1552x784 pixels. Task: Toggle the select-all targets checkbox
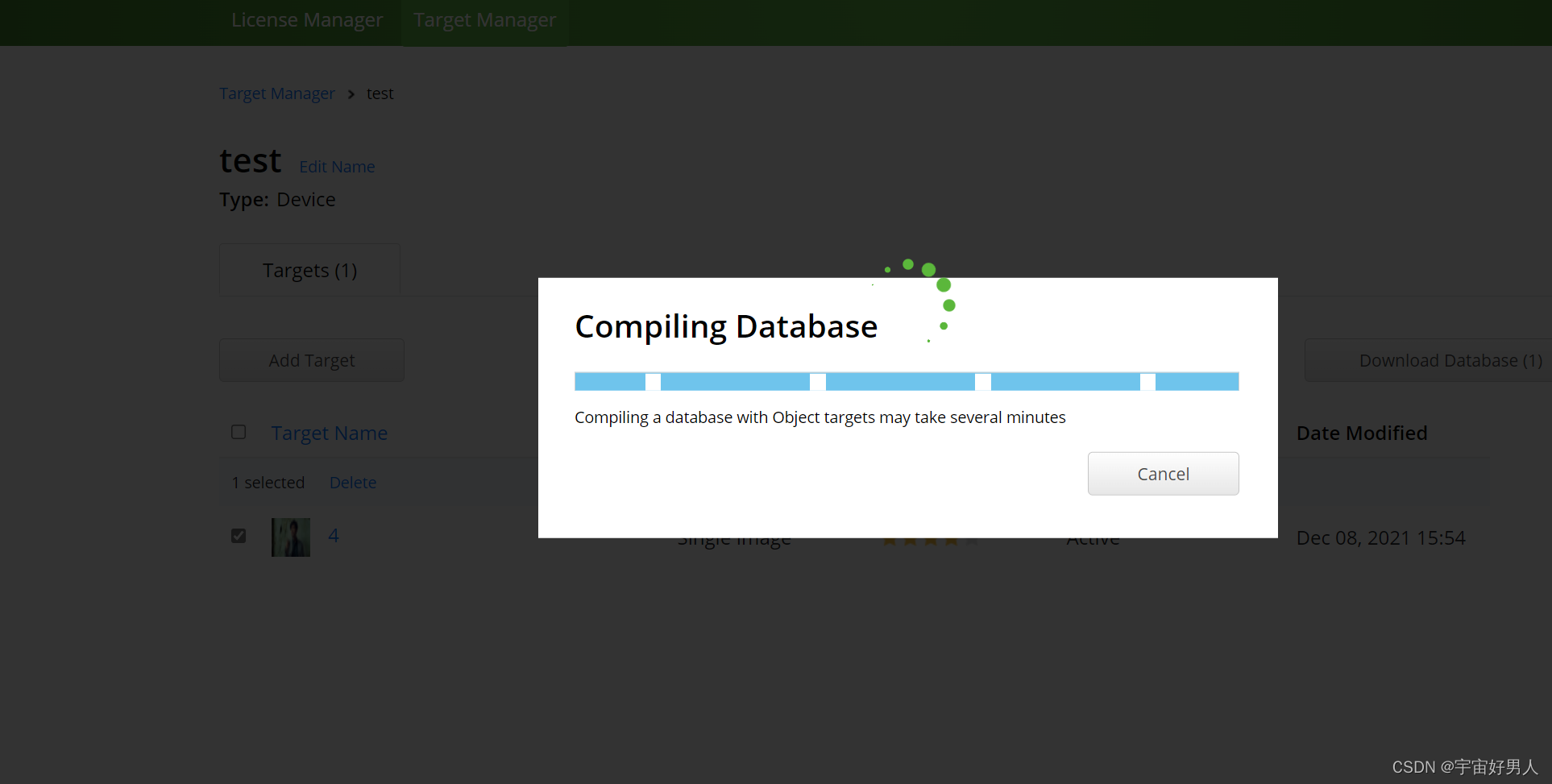tap(239, 432)
